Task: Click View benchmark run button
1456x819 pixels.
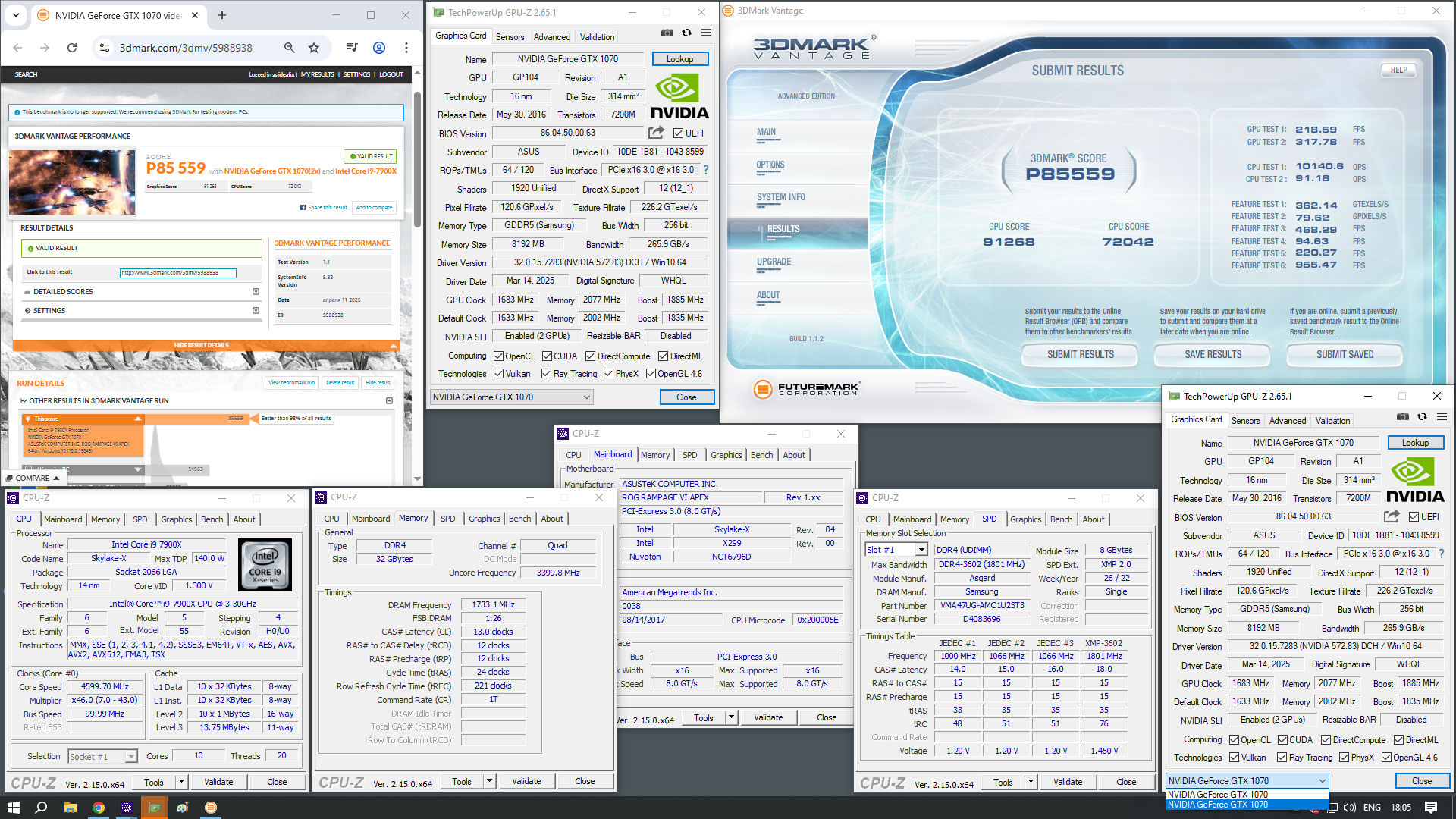Action: tap(292, 383)
